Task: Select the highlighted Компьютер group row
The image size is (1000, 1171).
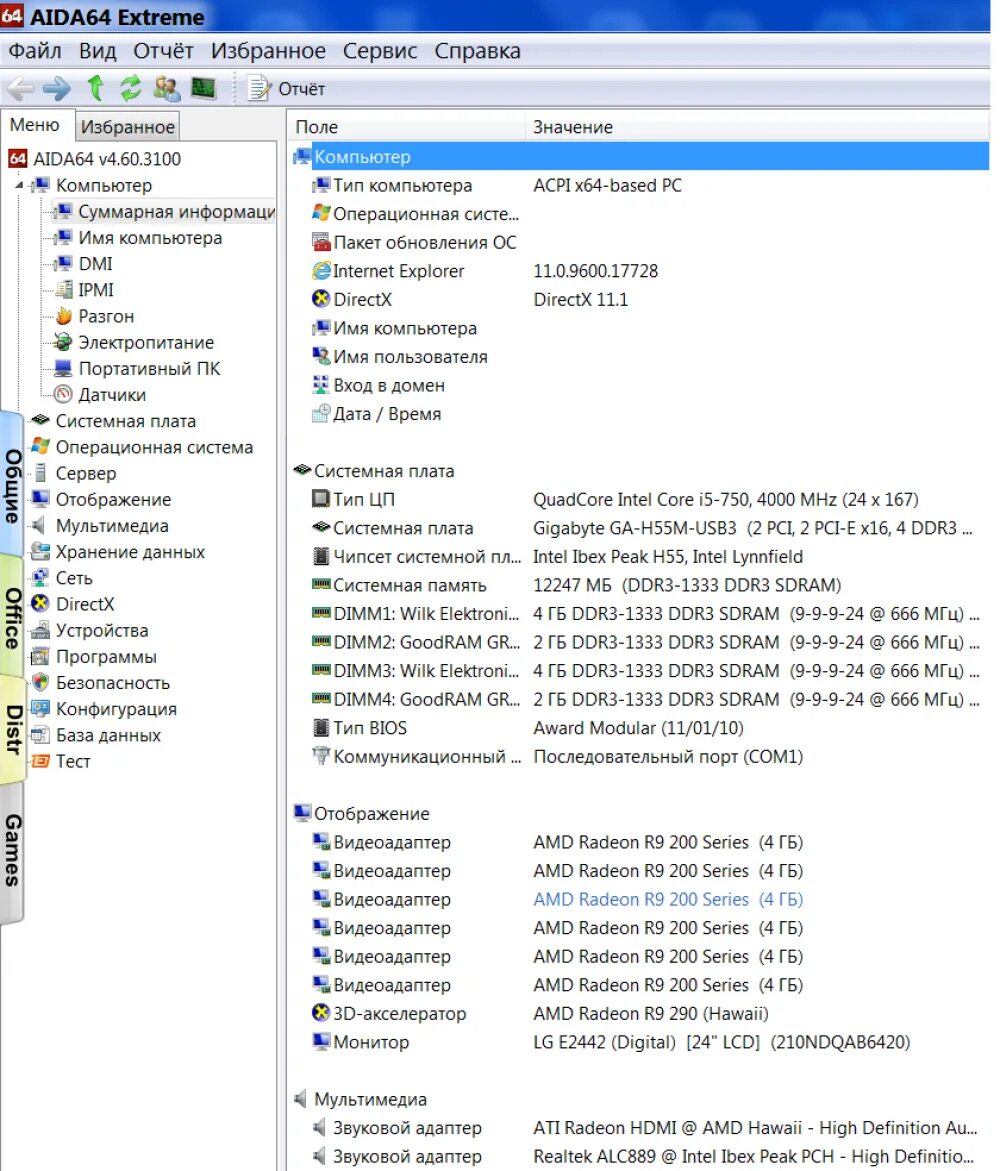Action: click(640, 157)
